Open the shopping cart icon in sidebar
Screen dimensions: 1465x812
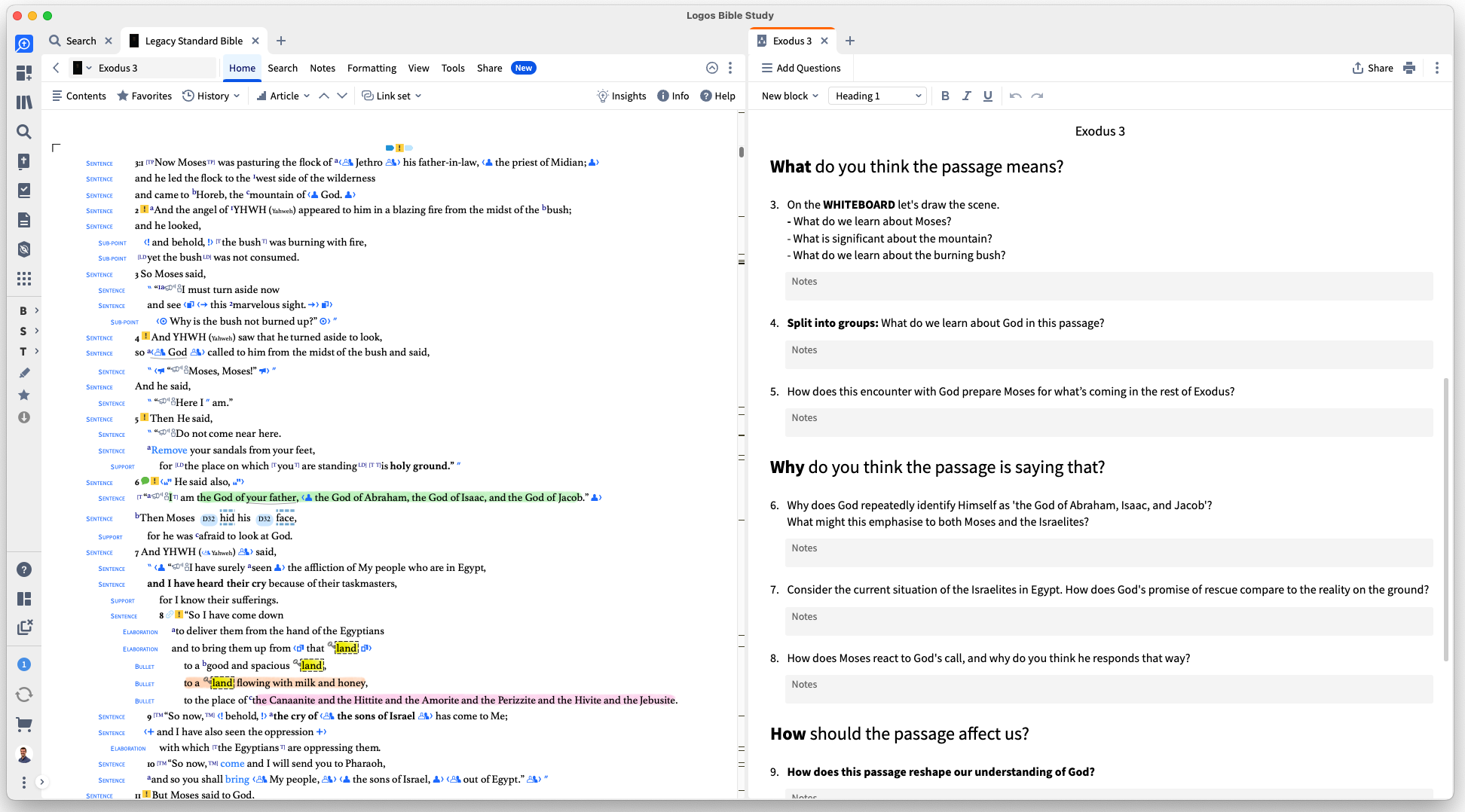coord(24,725)
